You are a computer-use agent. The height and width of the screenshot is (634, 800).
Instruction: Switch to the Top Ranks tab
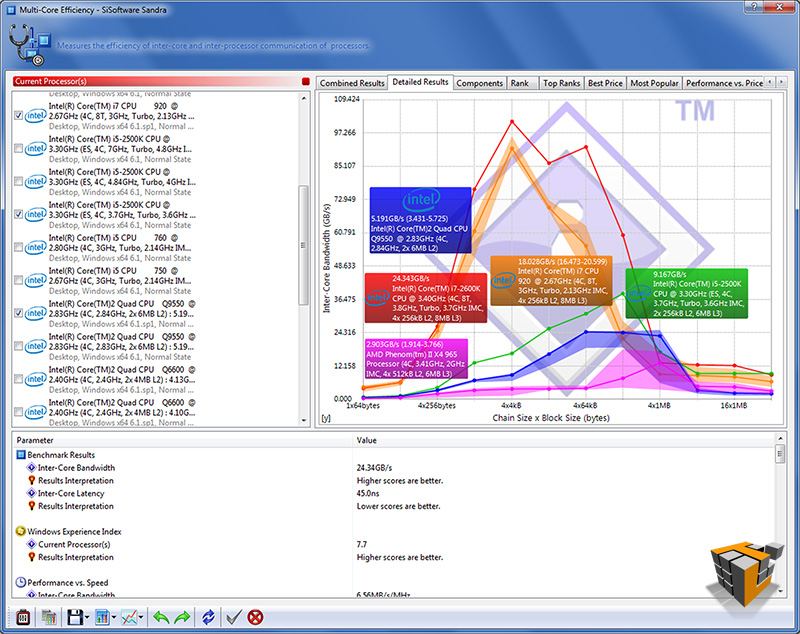click(561, 83)
